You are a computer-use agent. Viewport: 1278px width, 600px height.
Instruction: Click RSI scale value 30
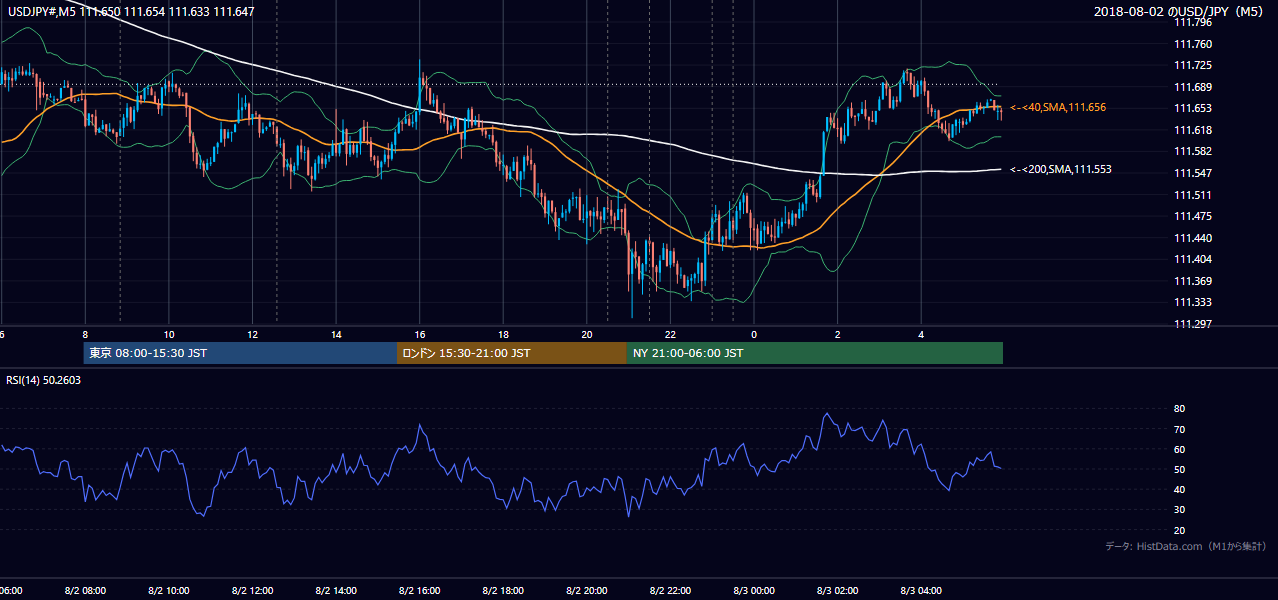tap(1179, 510)
